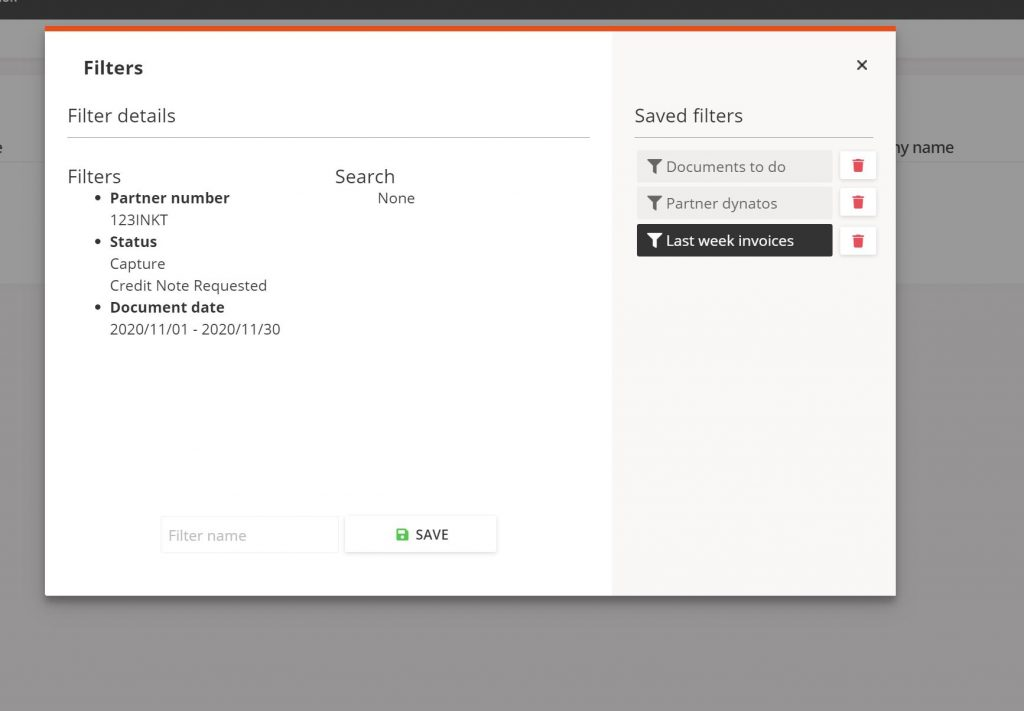Click the 'Partner number' filter heading
The width and height of the screenshot is (1024, 711).
pyautogui.click(x=169, y=198)
